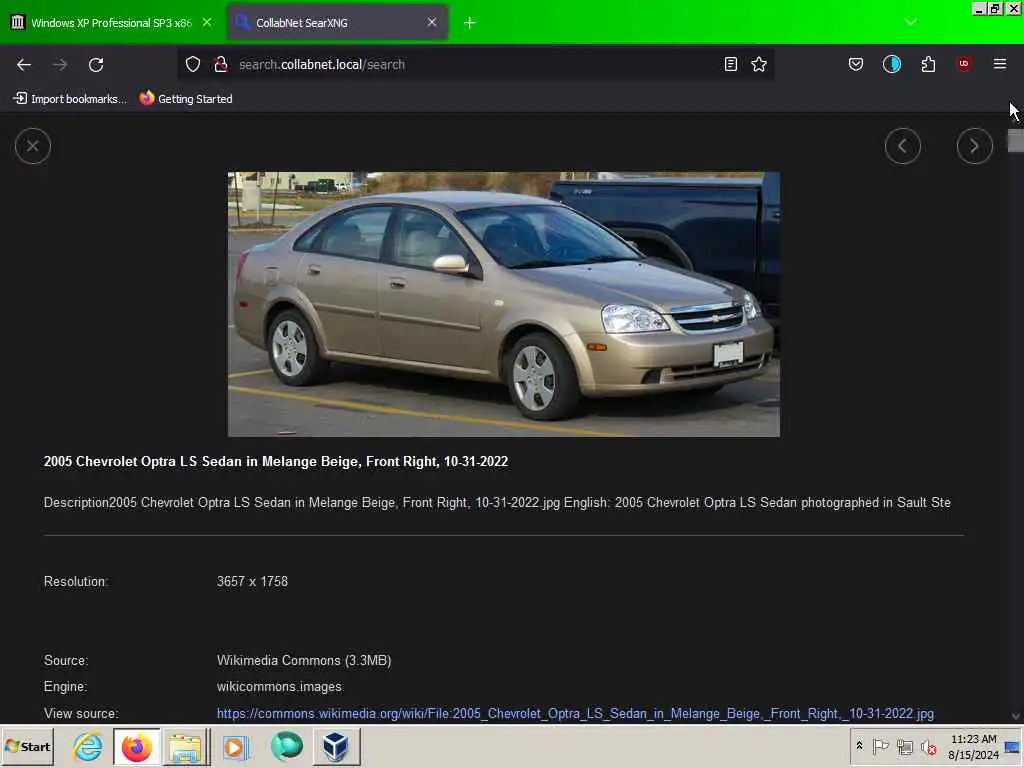Click the scrollbar down arrow
This screenshot has width=1024, height=768.
coord(1016,716)
